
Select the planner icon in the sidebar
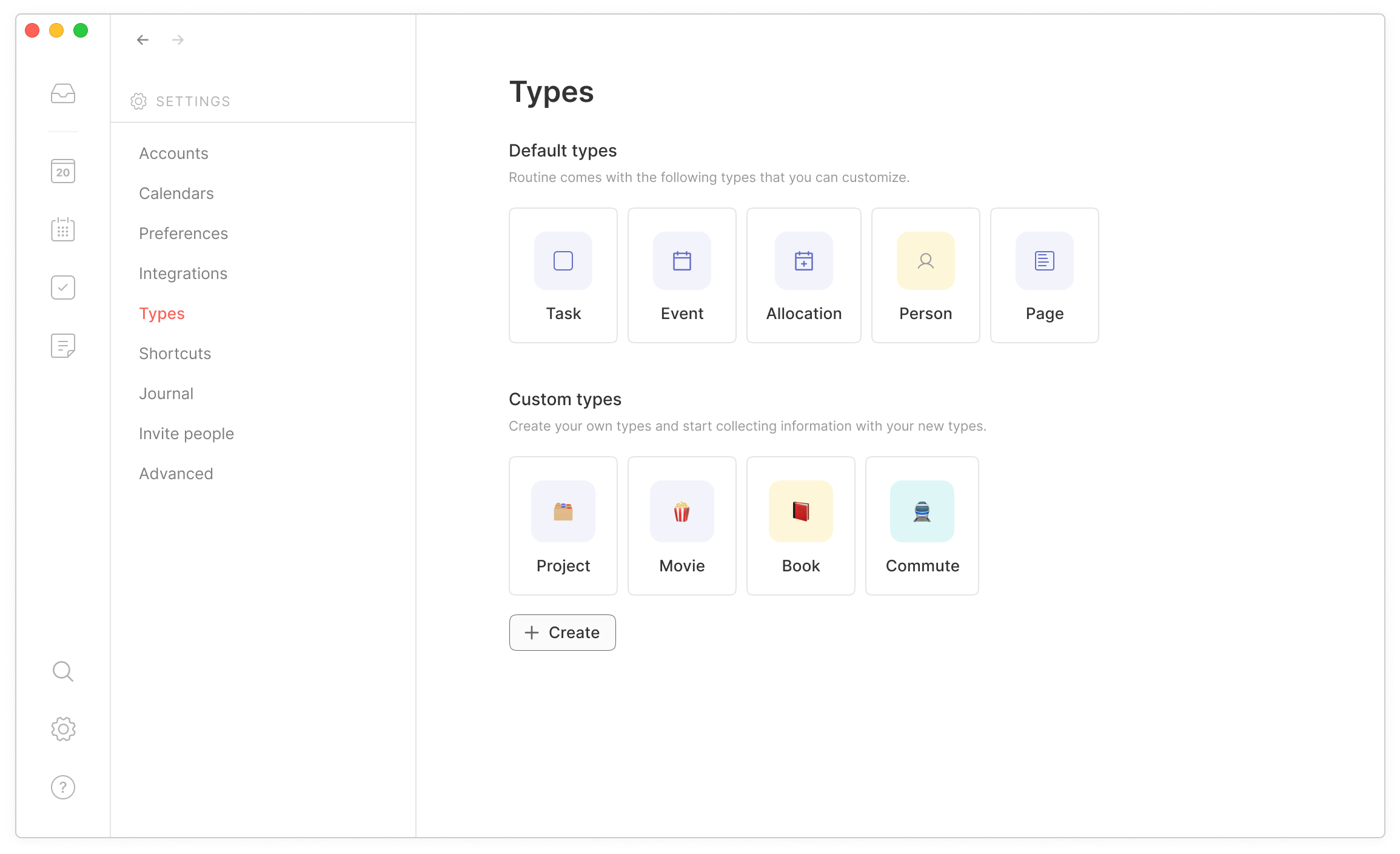62,229
